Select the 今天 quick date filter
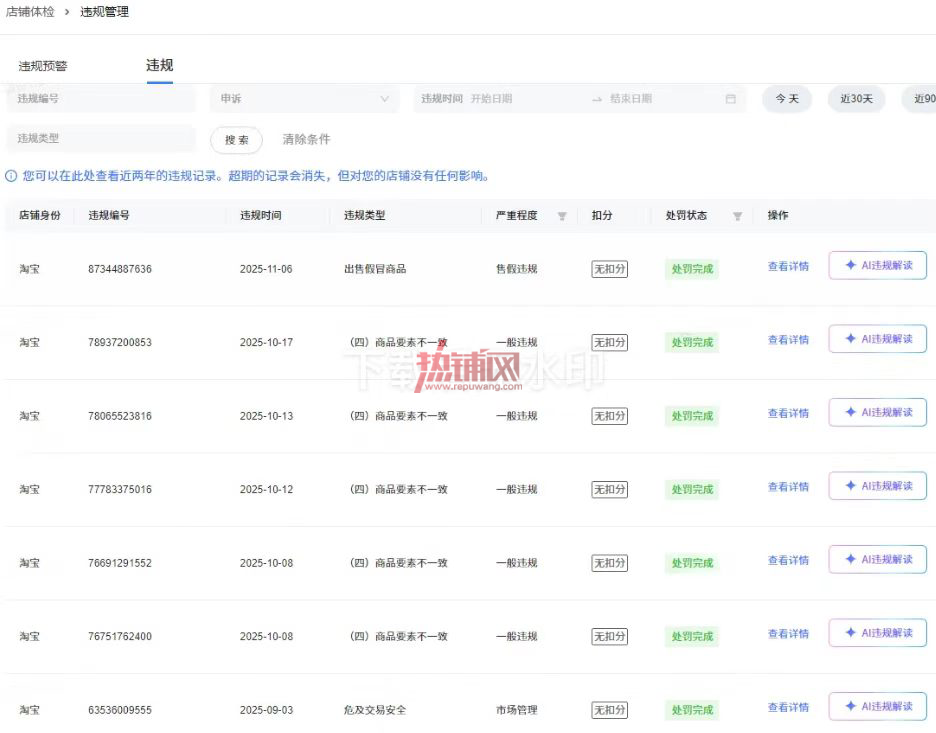The image size is (936, 733). [x=787, y=99]
